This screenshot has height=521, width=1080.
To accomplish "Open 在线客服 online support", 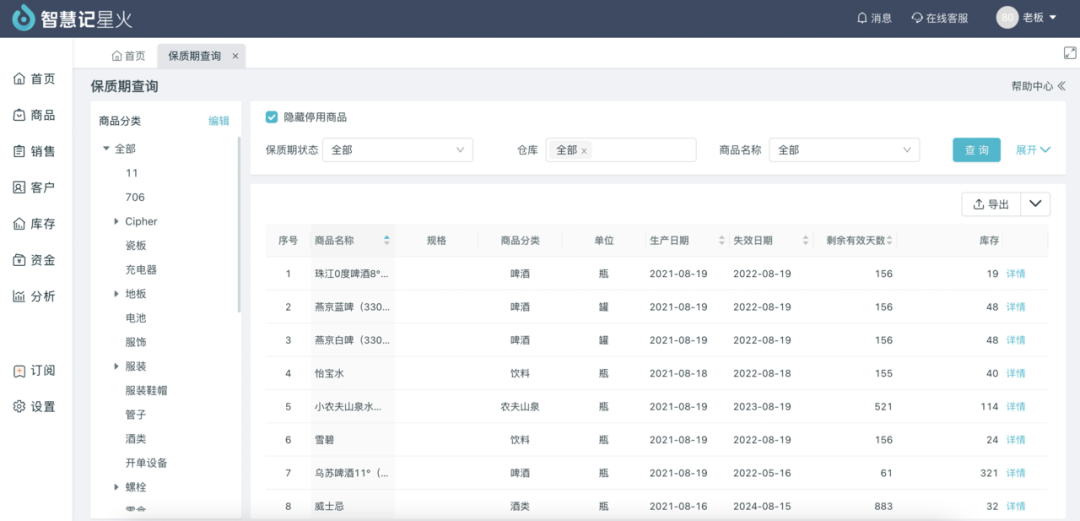I will [x=939, y=18].
